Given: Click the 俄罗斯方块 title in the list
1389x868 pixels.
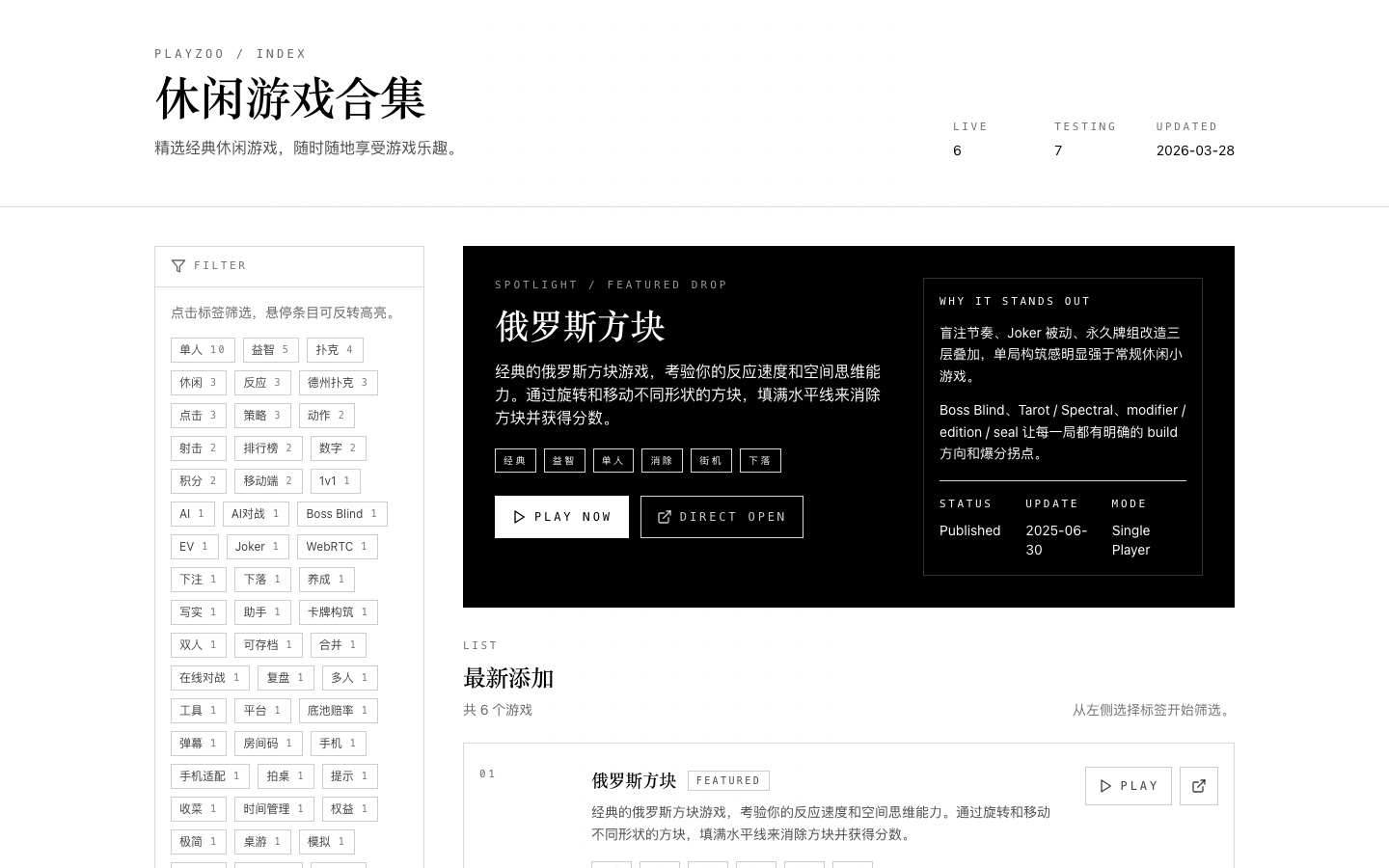Looking at the screenshot, I should (634, 780).
